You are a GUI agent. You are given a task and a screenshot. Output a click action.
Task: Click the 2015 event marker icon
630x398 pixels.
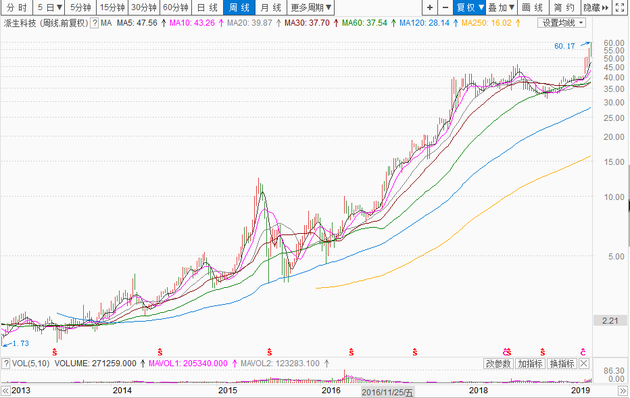pyautogui.click(x=270, y=352)
